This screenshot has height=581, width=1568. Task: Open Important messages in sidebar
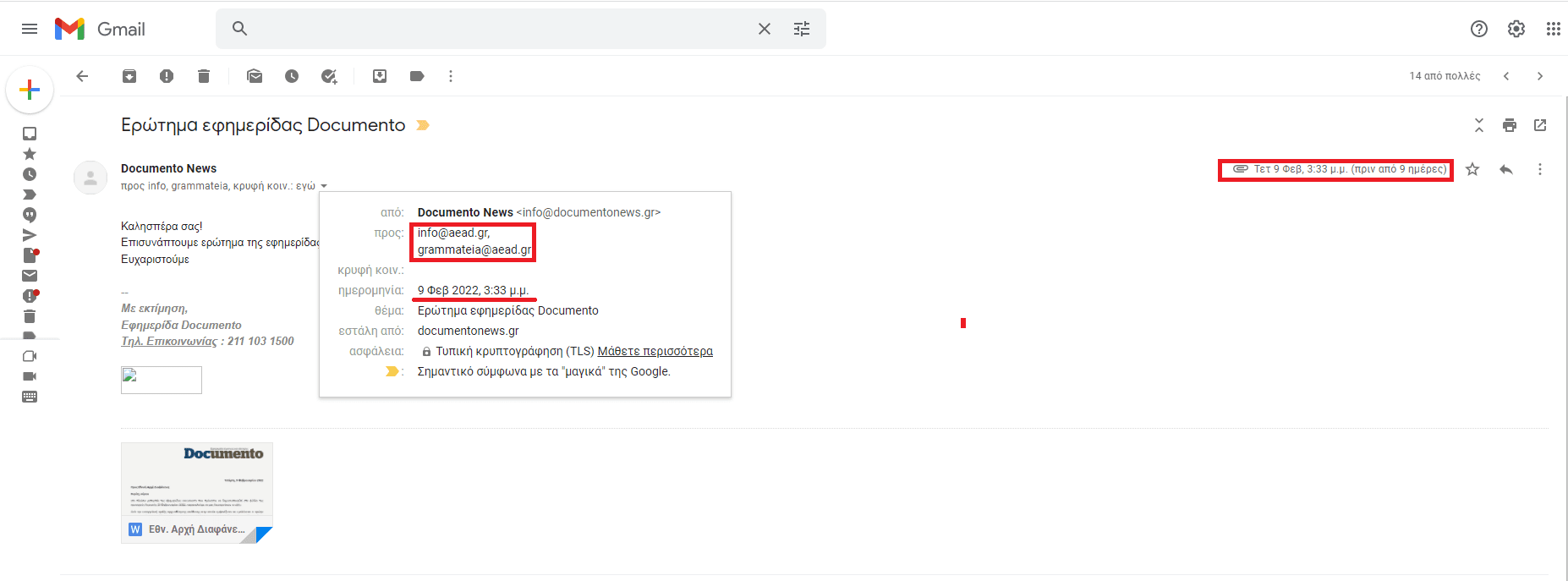30,195
